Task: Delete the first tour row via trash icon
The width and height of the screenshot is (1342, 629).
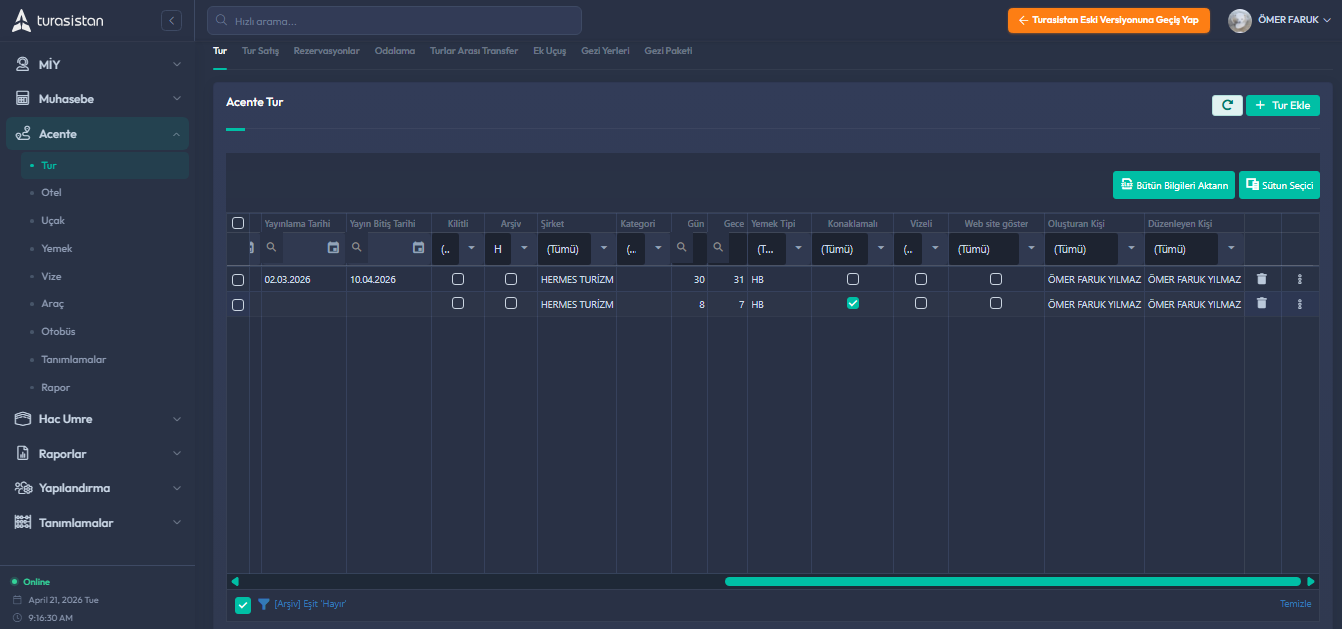Action: tap(1261, 279)
